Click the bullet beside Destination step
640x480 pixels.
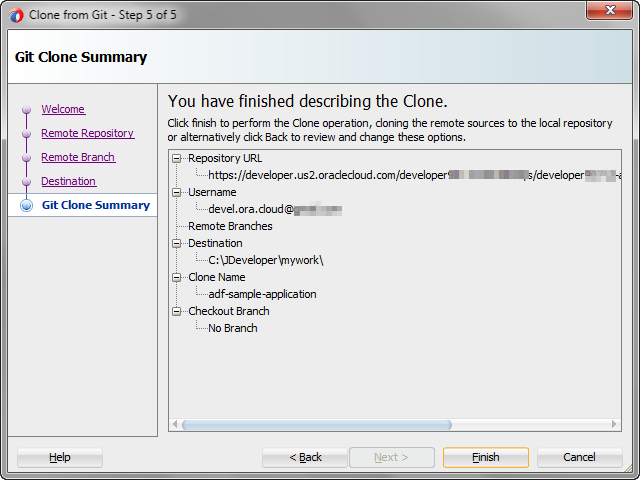tap(26, 182)
